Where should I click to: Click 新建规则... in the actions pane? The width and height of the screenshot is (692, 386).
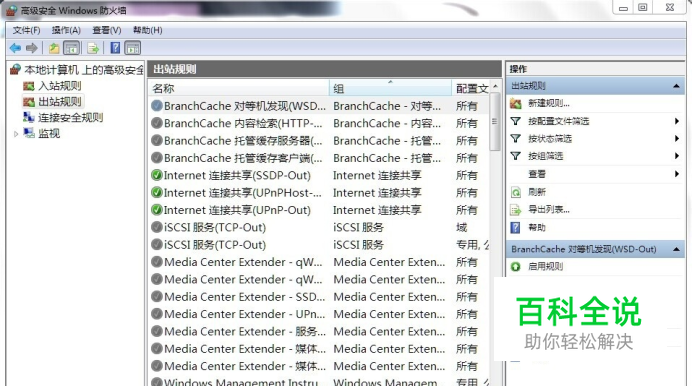click(x=549, y=103)
